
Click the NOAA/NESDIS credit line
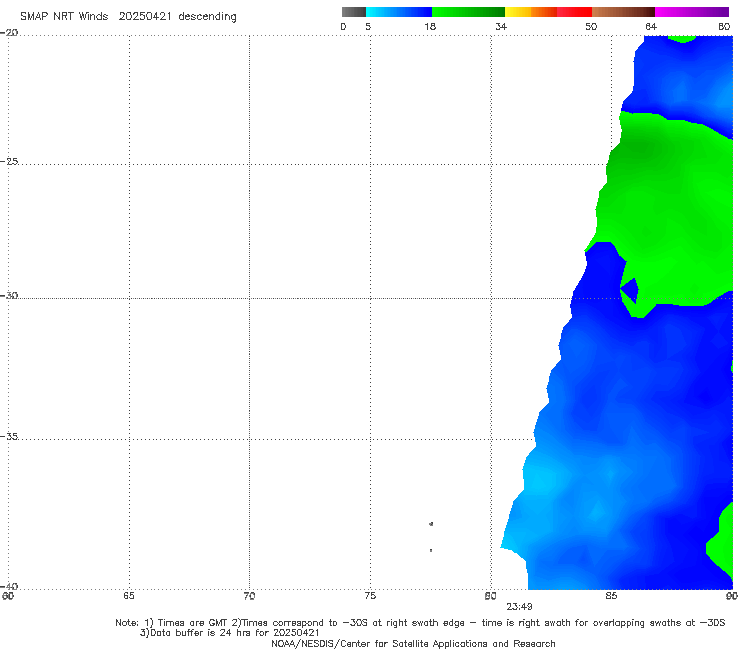tap(413, 643)
